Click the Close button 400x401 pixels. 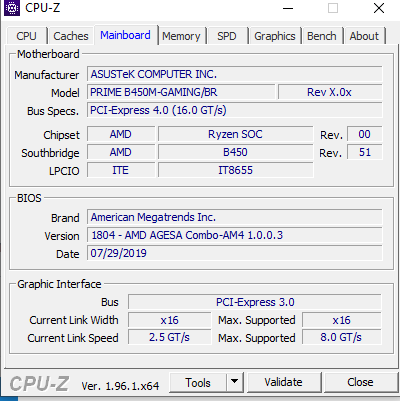click(x=360, y=382)
